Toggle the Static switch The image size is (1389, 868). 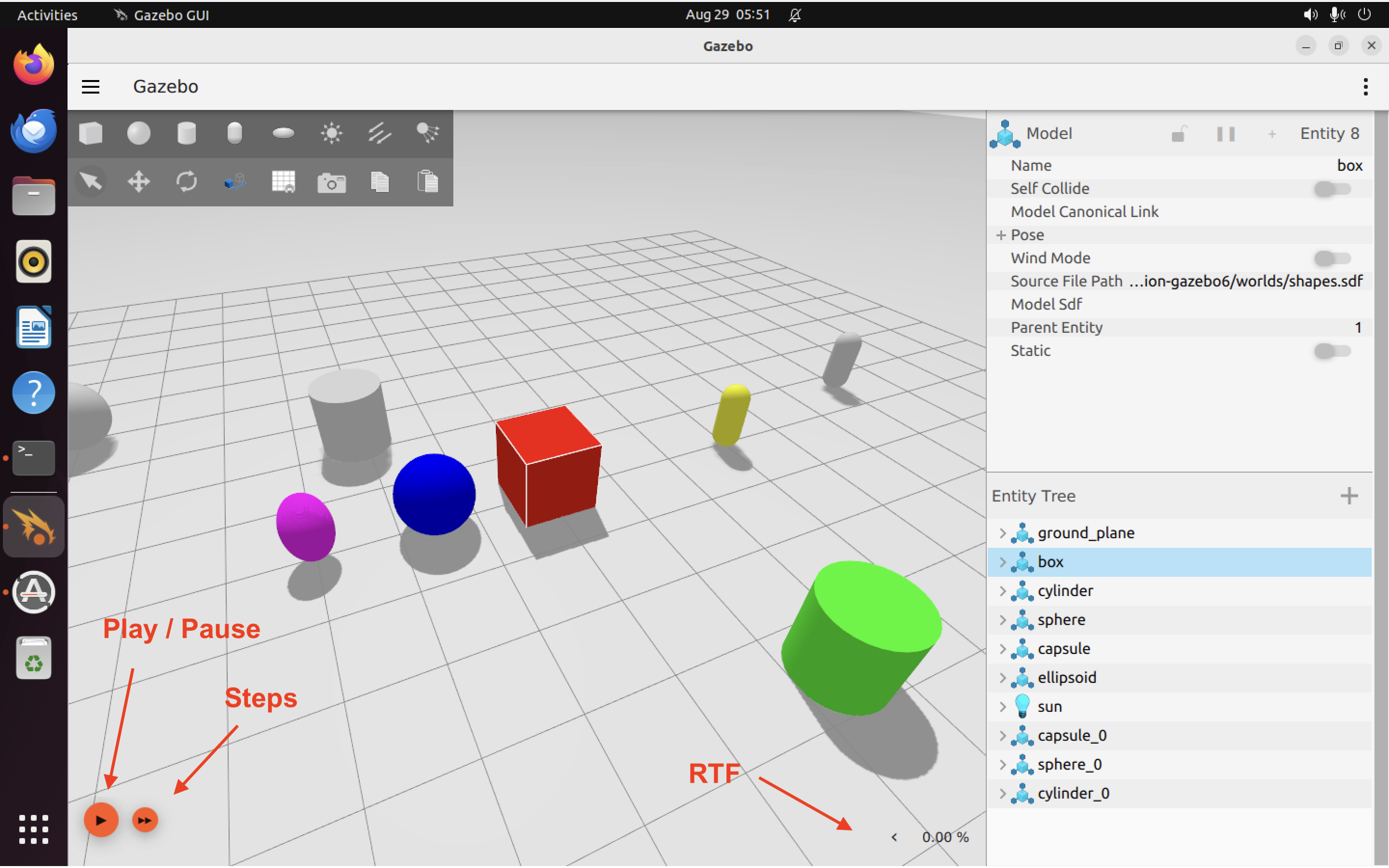[1332, 350]
